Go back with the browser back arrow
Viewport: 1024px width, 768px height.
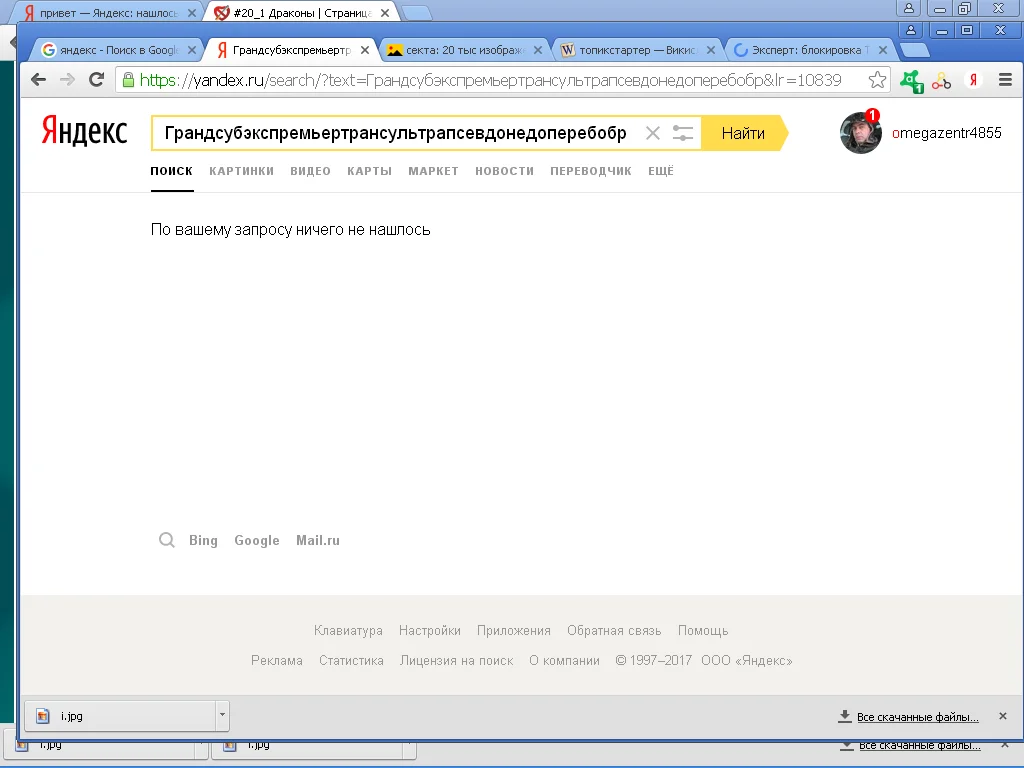click(39, 80)
